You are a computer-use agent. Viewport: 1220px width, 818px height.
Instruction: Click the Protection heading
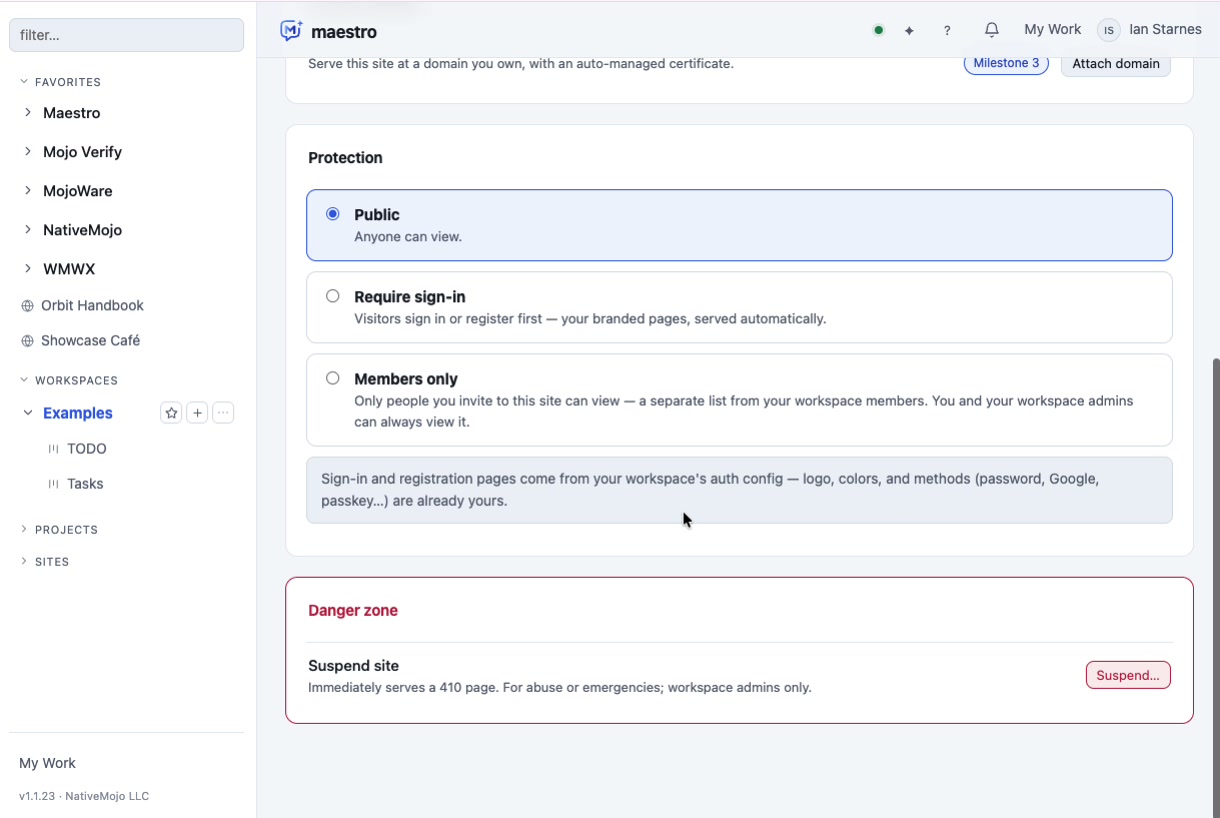[345, 158]
